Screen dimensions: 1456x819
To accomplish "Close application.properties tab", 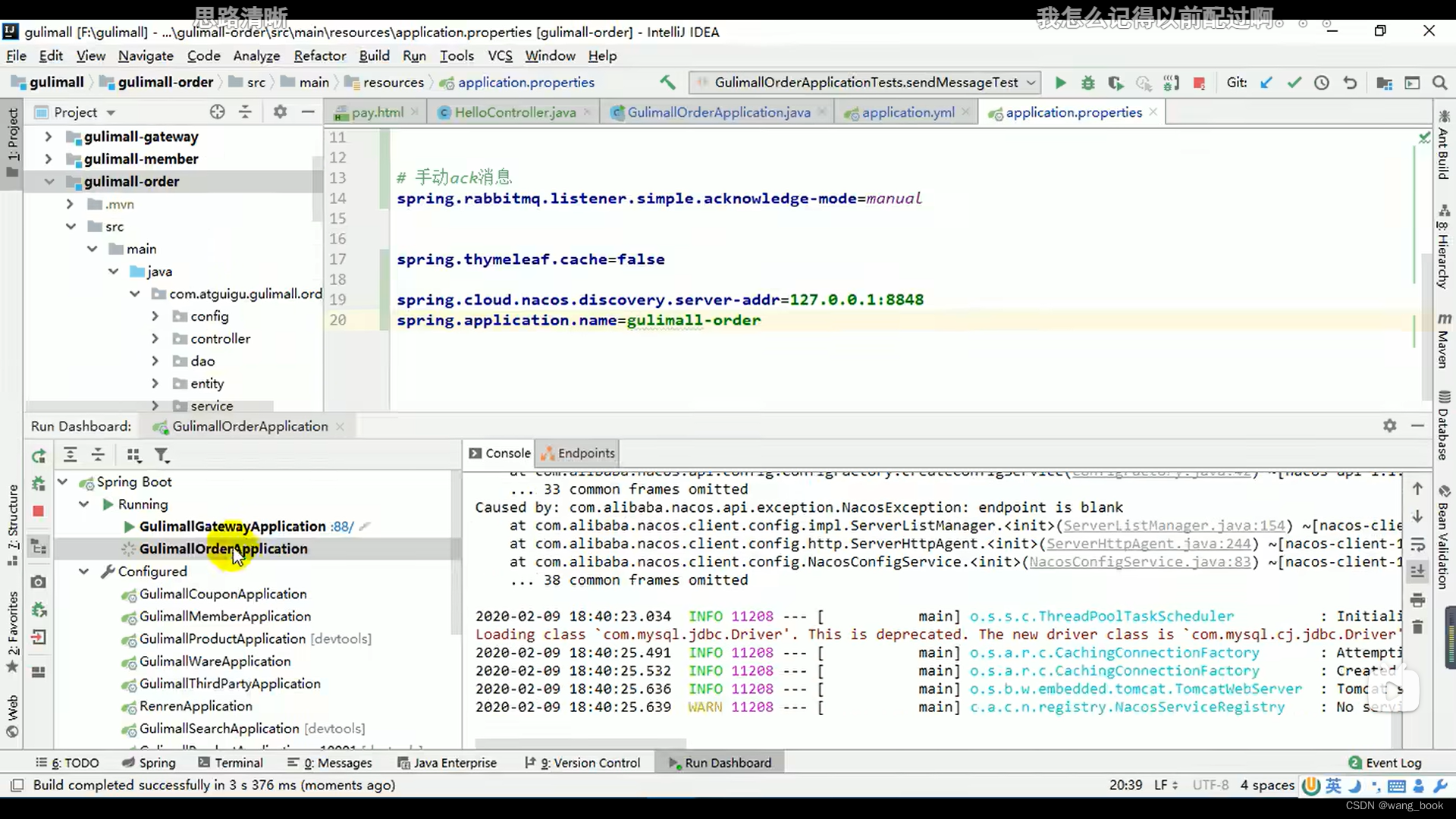I will point(1153,111).
